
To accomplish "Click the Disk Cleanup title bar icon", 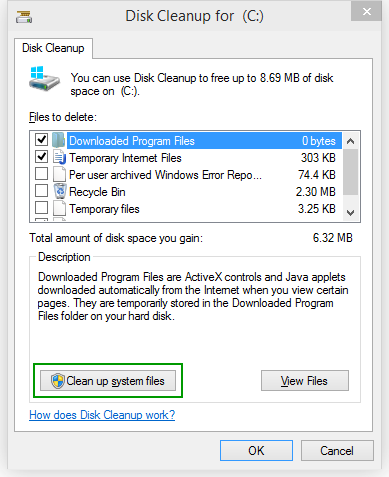I will click(24, 17).
